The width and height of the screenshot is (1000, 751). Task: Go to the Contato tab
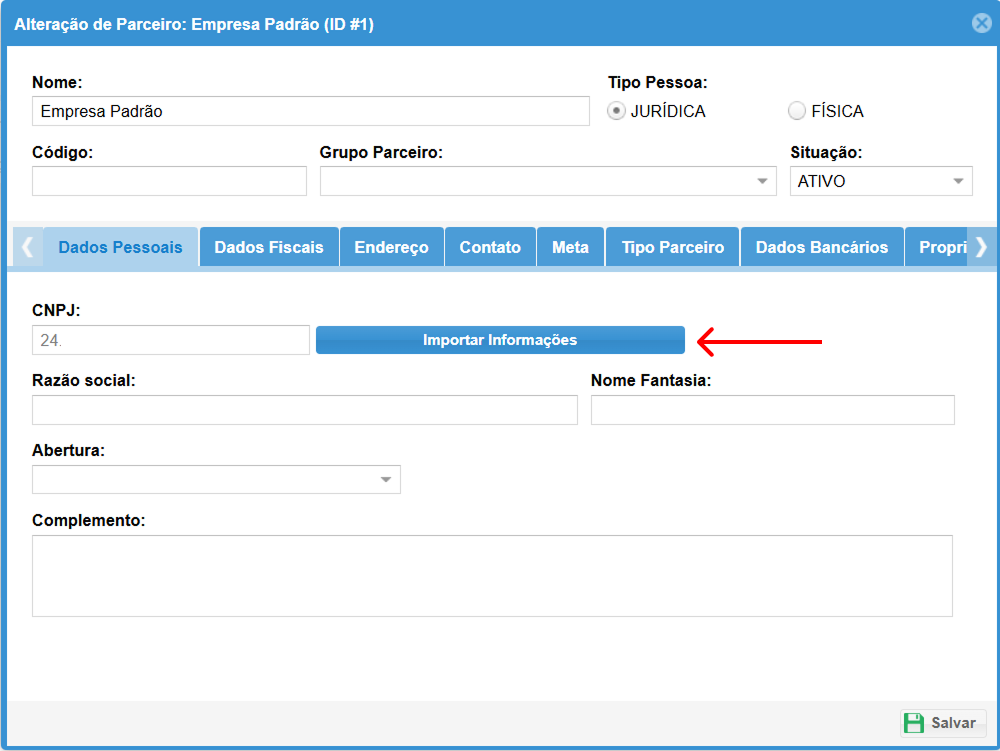point(490,247)
